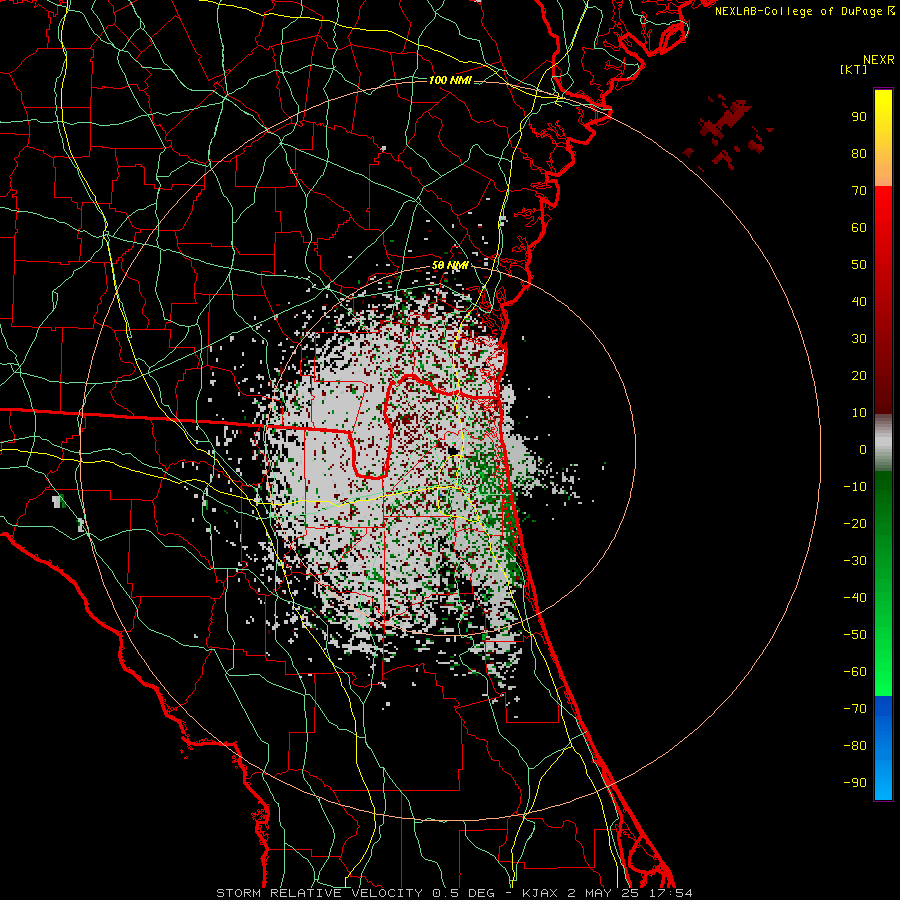
Task: Click the NEXR label above the color scale
Action: tap(878, 60)
